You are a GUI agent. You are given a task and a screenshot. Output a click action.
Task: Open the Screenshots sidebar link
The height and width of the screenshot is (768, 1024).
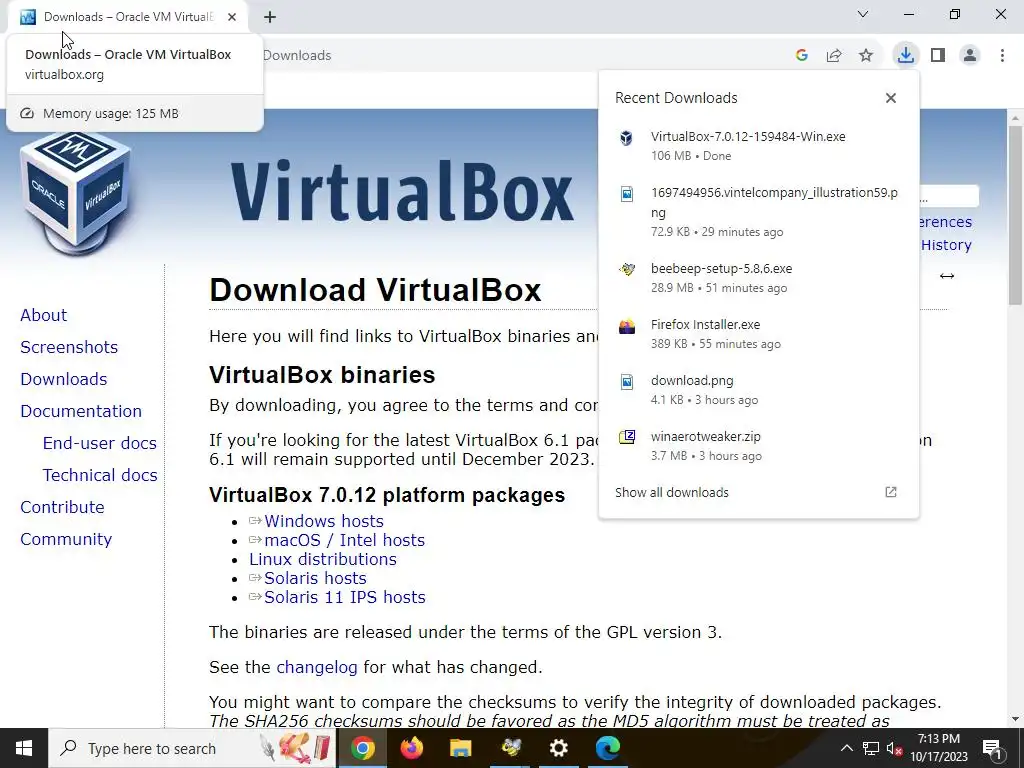point(69,347)
